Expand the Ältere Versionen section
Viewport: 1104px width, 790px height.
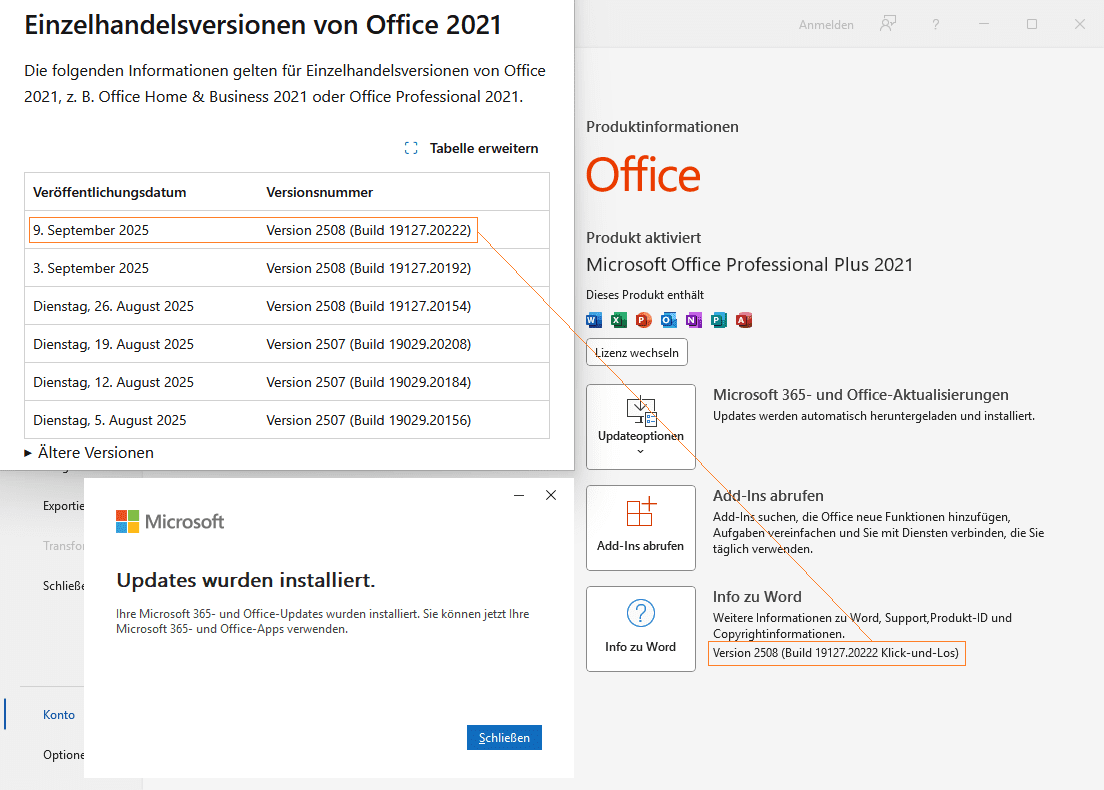(89, 453)
